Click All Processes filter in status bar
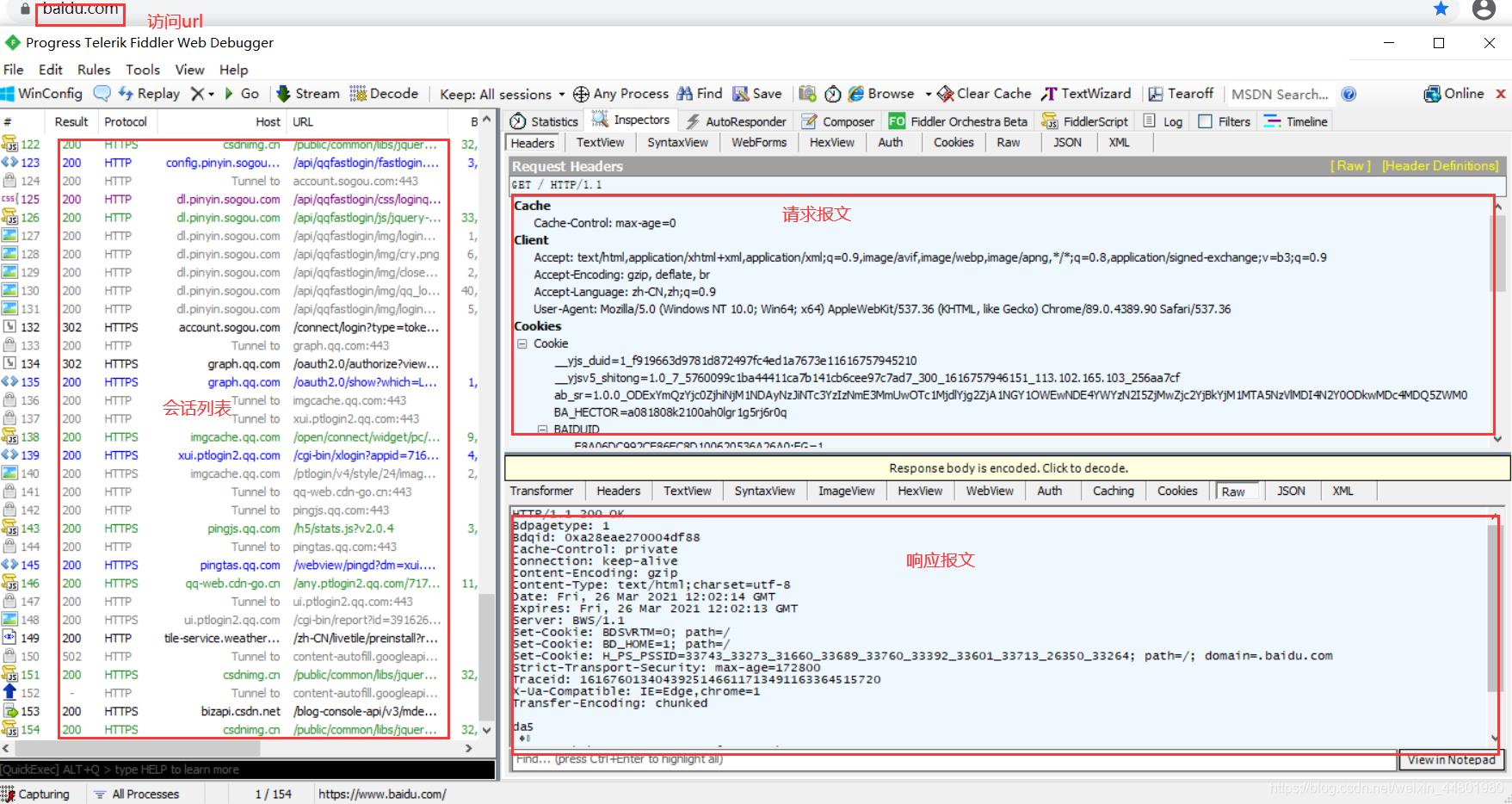Viewport: 1512px width, 804px height. [x=138, y=794]
